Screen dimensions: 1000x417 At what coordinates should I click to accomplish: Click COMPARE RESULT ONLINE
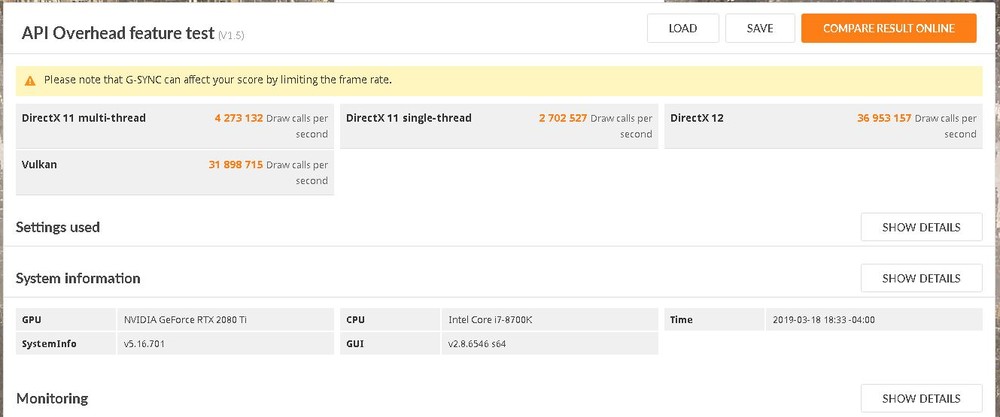pos(888,28)
